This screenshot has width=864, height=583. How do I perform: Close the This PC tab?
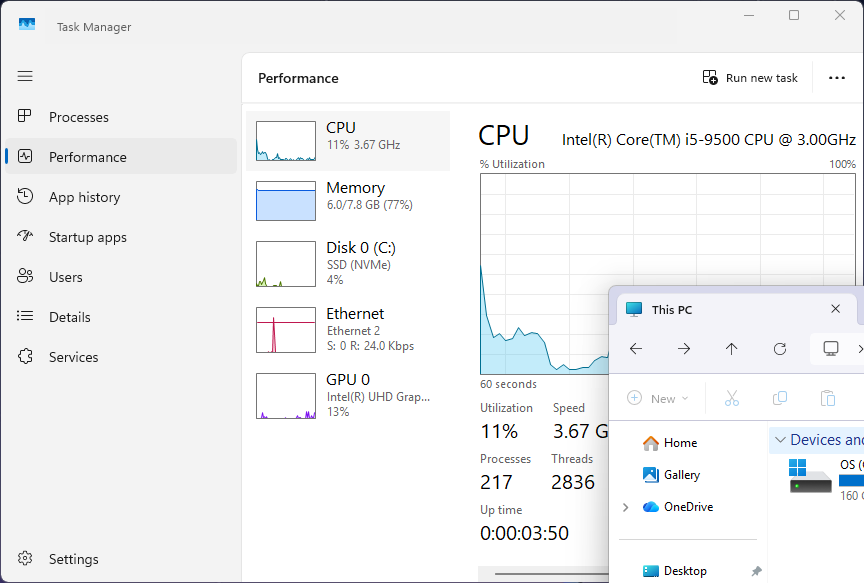tap(835, 309)
